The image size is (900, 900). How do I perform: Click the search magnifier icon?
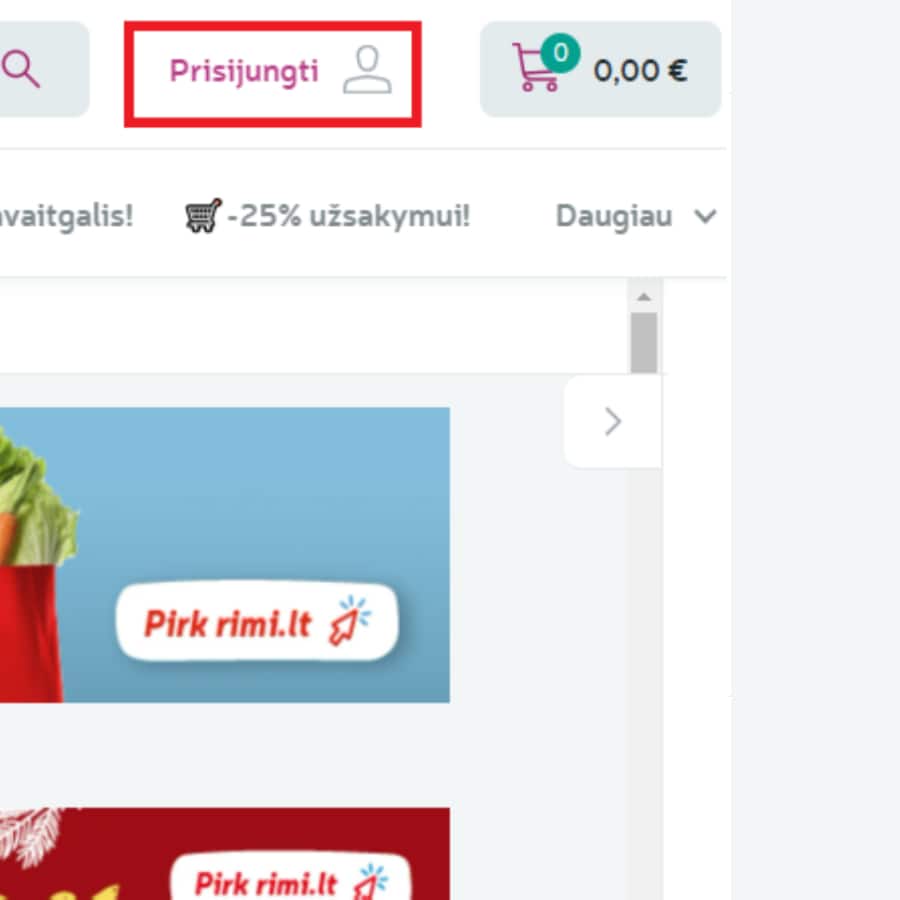[22, 70]
